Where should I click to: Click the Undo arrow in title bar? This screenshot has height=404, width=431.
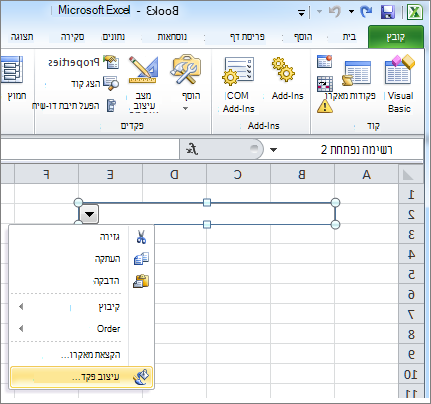coord(334,12)
